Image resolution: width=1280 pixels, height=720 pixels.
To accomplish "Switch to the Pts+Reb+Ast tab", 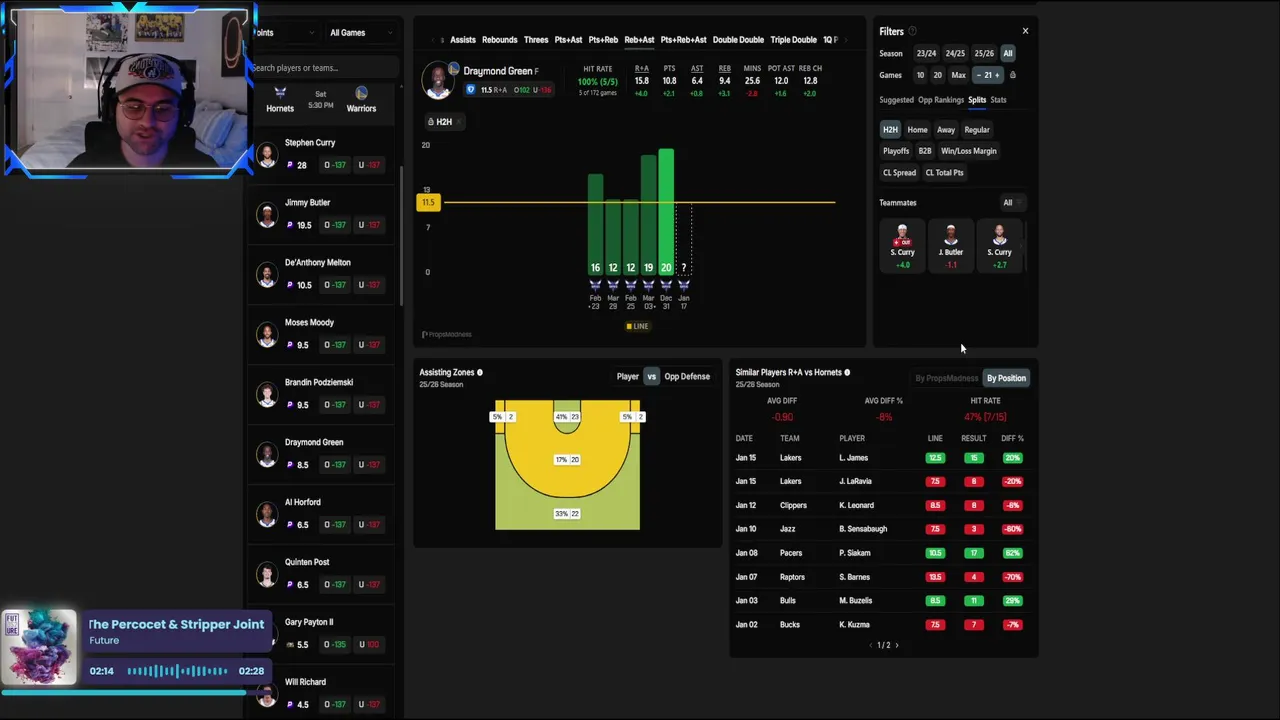I will point(684,40).
